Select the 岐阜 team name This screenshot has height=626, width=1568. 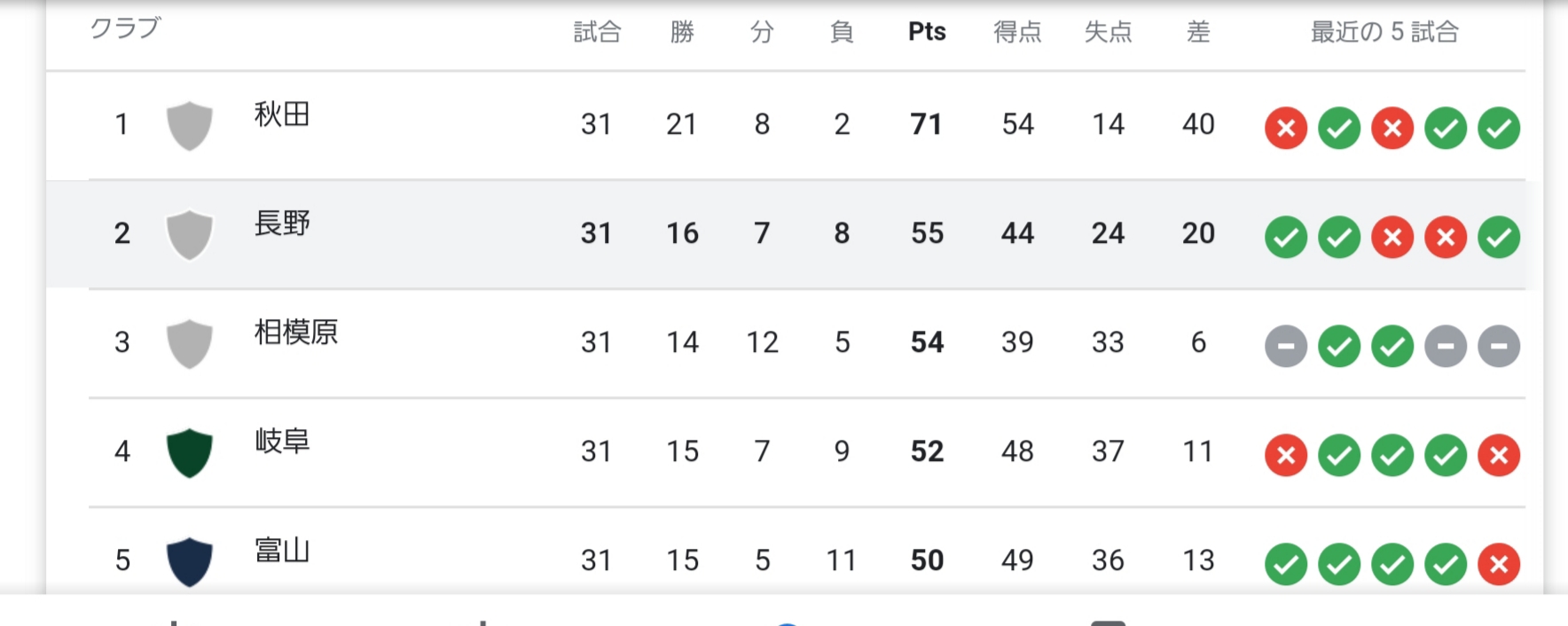pyautogui.click(x=282, y=442)
